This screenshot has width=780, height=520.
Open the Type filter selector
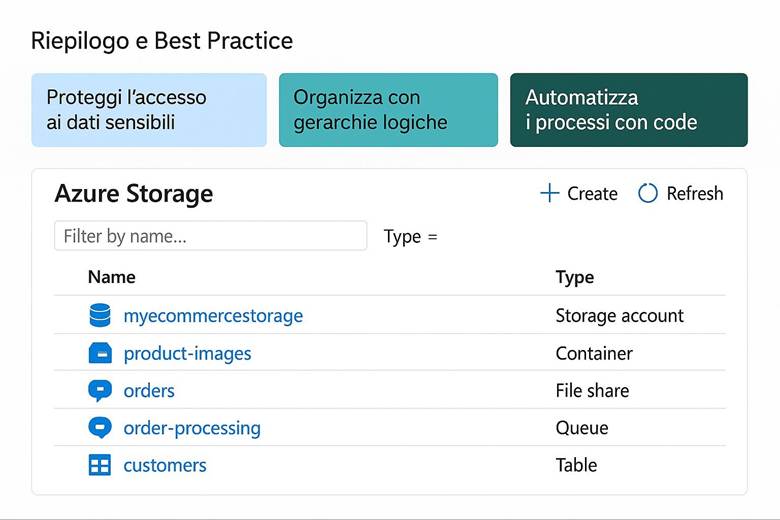(411, 237)
